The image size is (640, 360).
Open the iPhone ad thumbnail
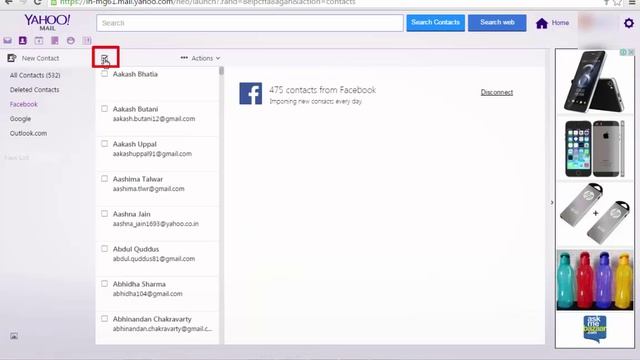tap(595, 149)
